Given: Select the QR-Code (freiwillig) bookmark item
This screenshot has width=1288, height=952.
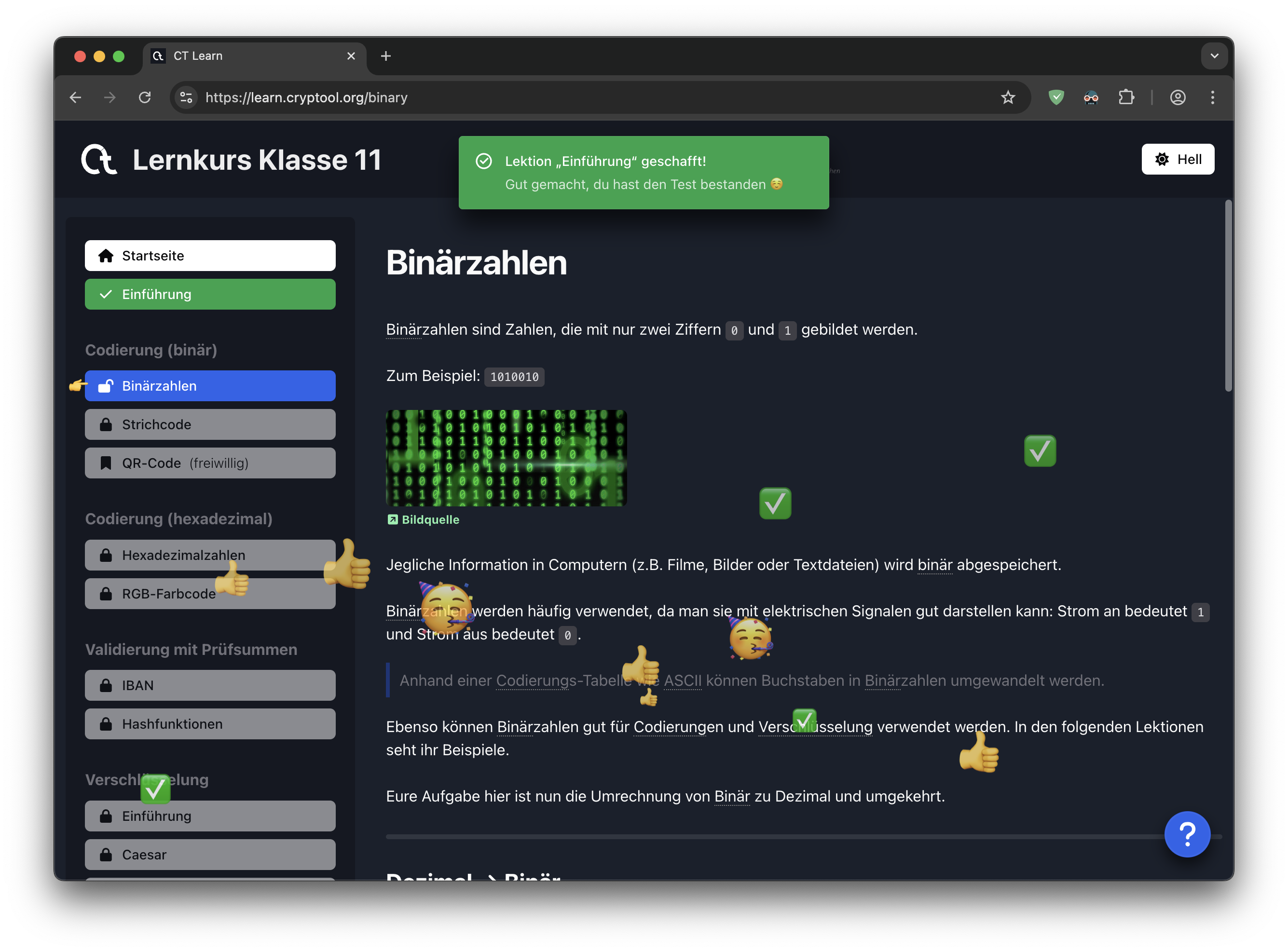Looking at the screenshot, I should [x=210, y=463].
